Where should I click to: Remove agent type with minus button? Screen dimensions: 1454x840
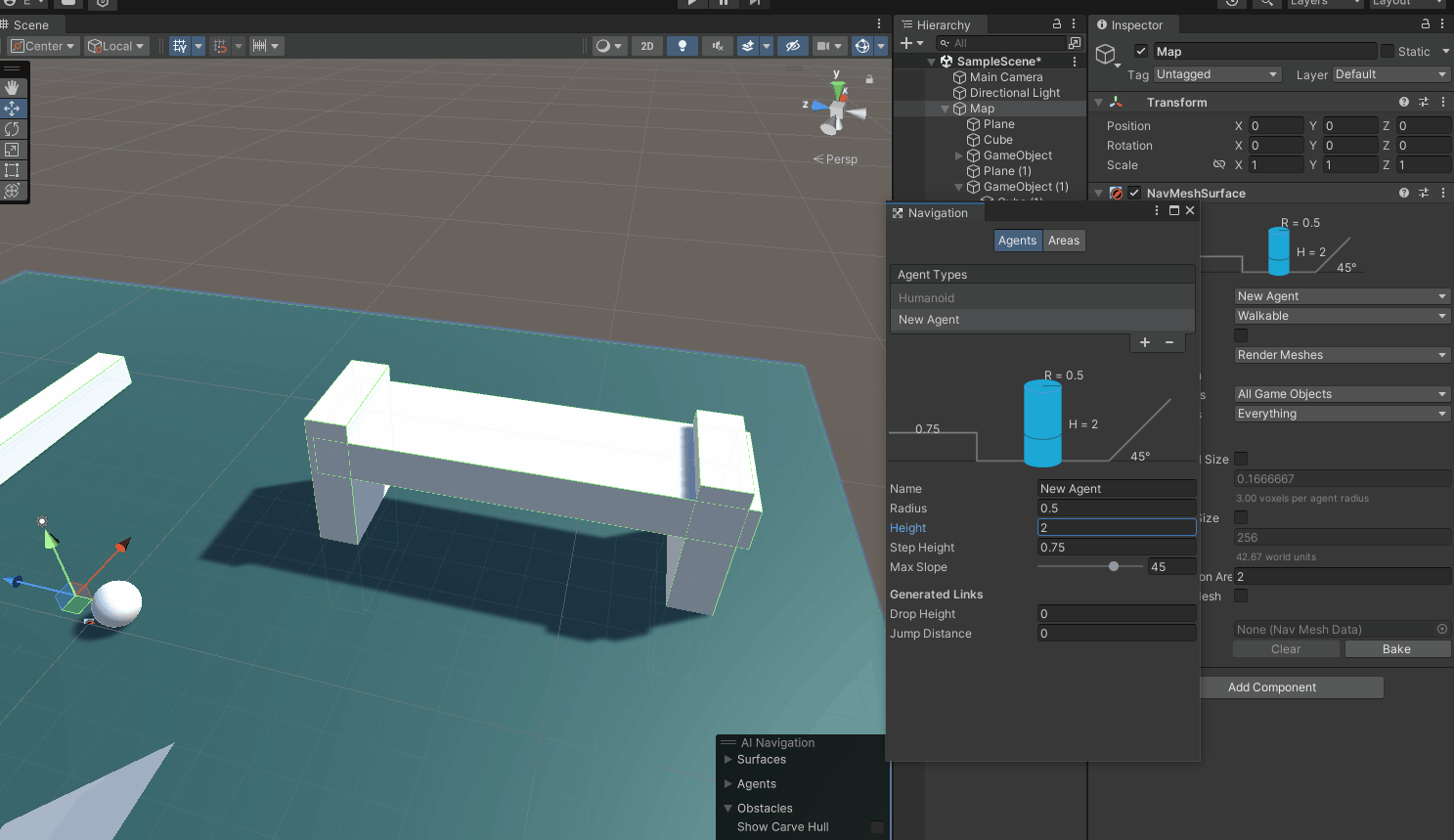[1169, 342]
